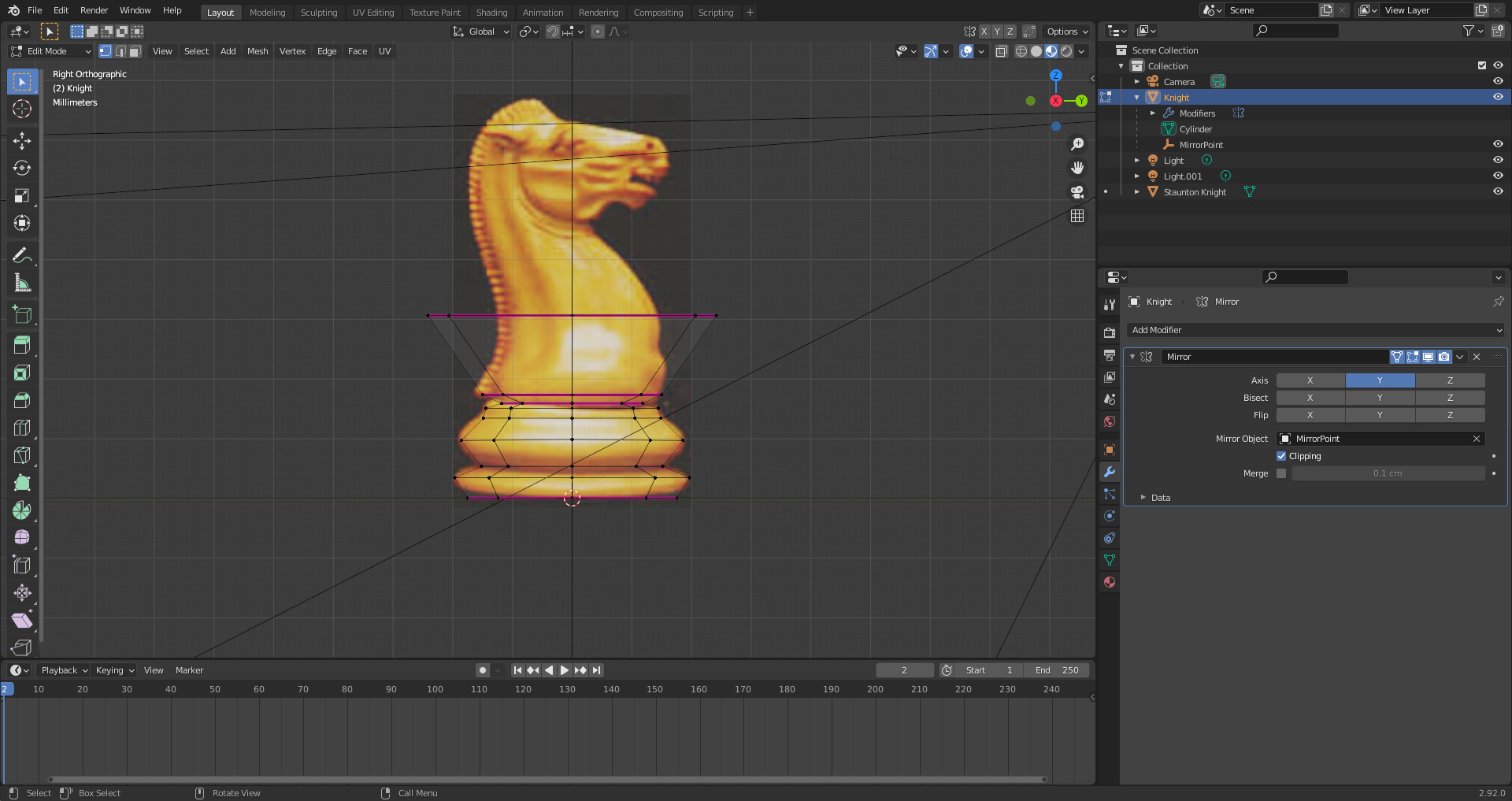Screen dimensions: 1512x801
Task: Hide the Knight object in outliner
Action: pyautogui.click(x=1498, y=97)
